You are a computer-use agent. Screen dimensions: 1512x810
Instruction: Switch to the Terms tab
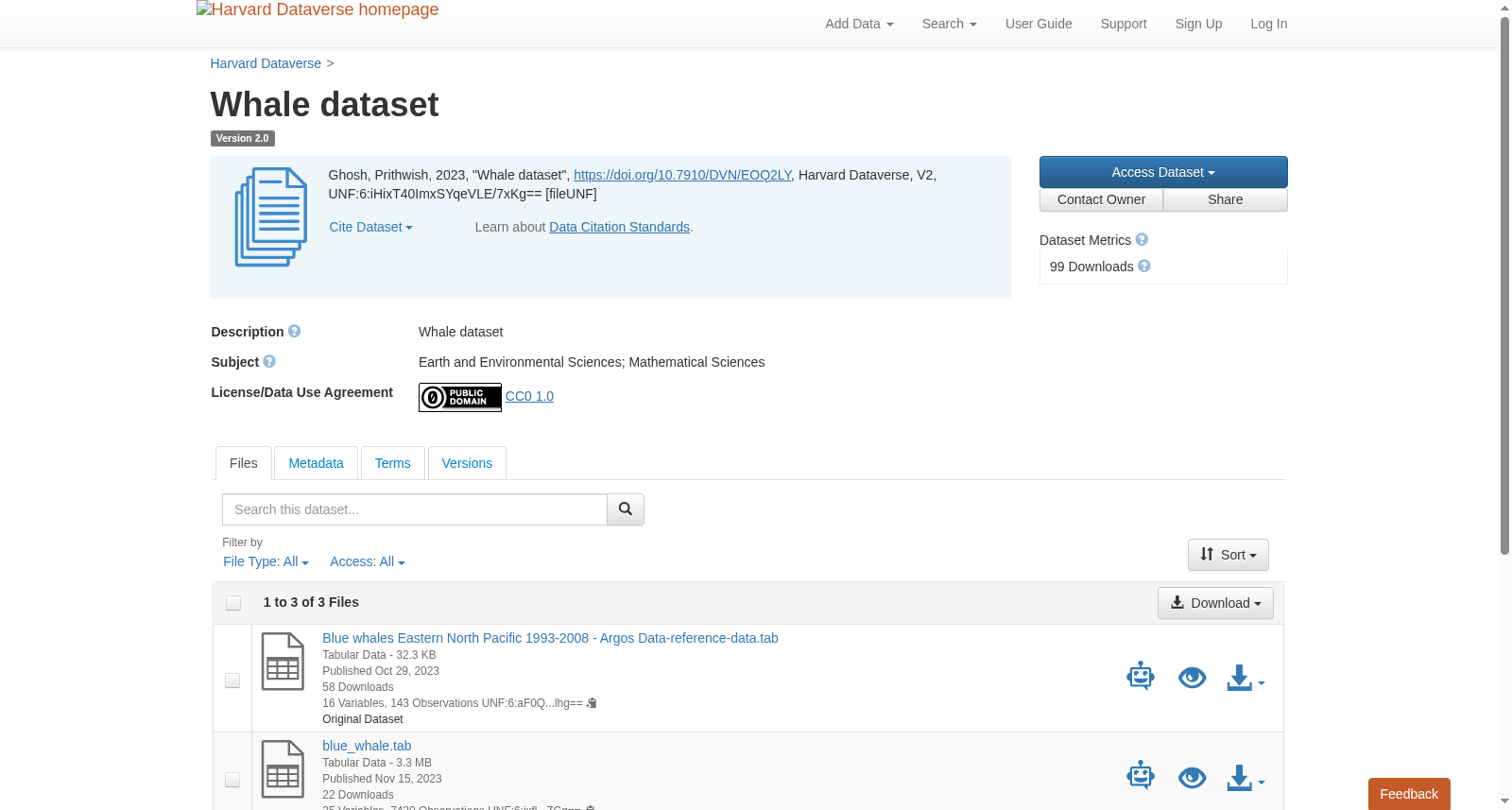pos(392,463)
